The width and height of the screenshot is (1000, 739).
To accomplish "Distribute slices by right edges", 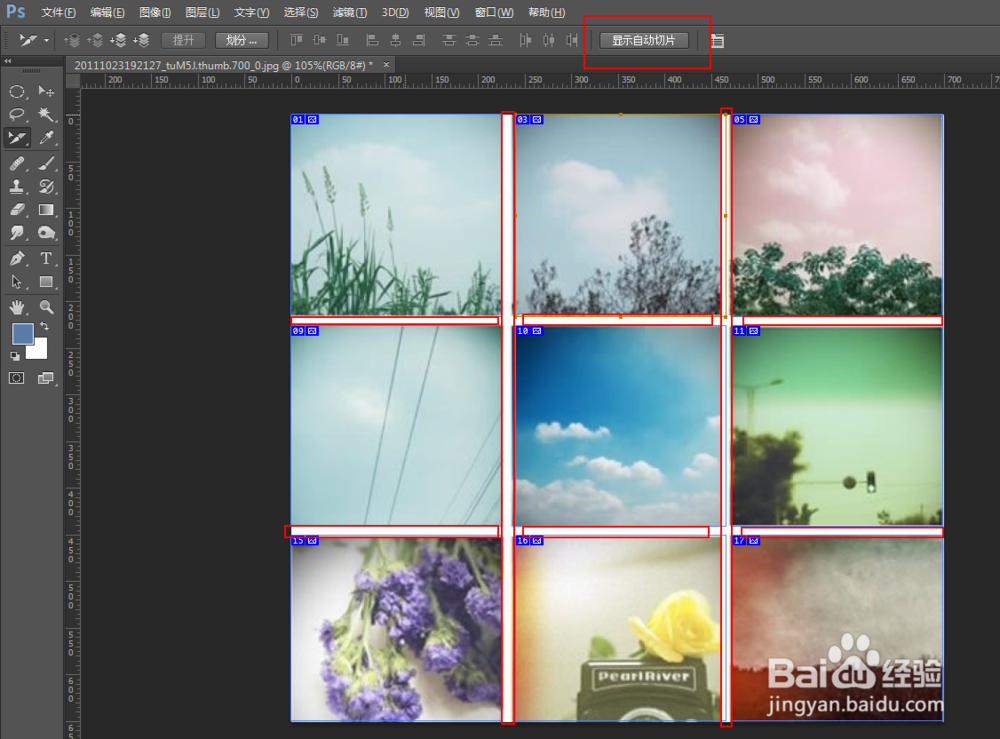I will coord(571,41).
